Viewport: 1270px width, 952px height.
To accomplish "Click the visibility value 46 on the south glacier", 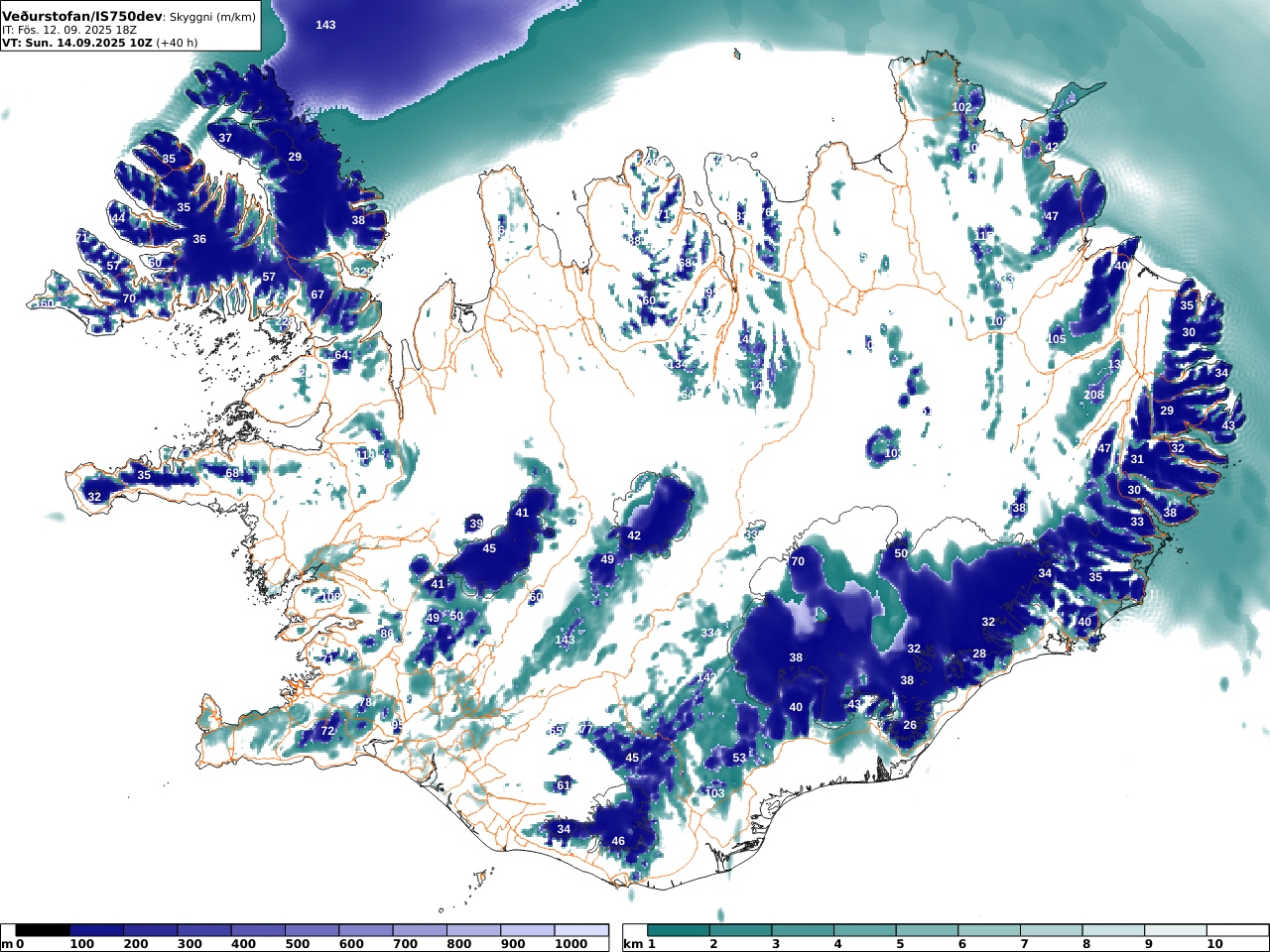I will click(x=618, y=841).
